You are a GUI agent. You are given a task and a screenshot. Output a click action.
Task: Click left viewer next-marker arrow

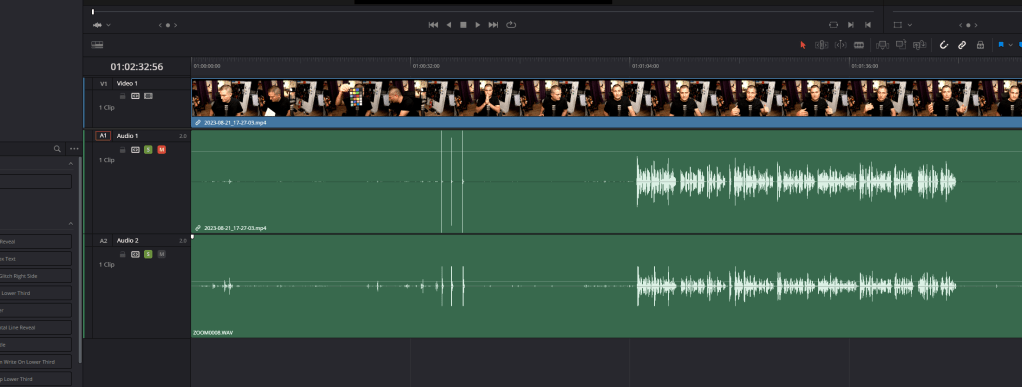(x=175, y=25)
